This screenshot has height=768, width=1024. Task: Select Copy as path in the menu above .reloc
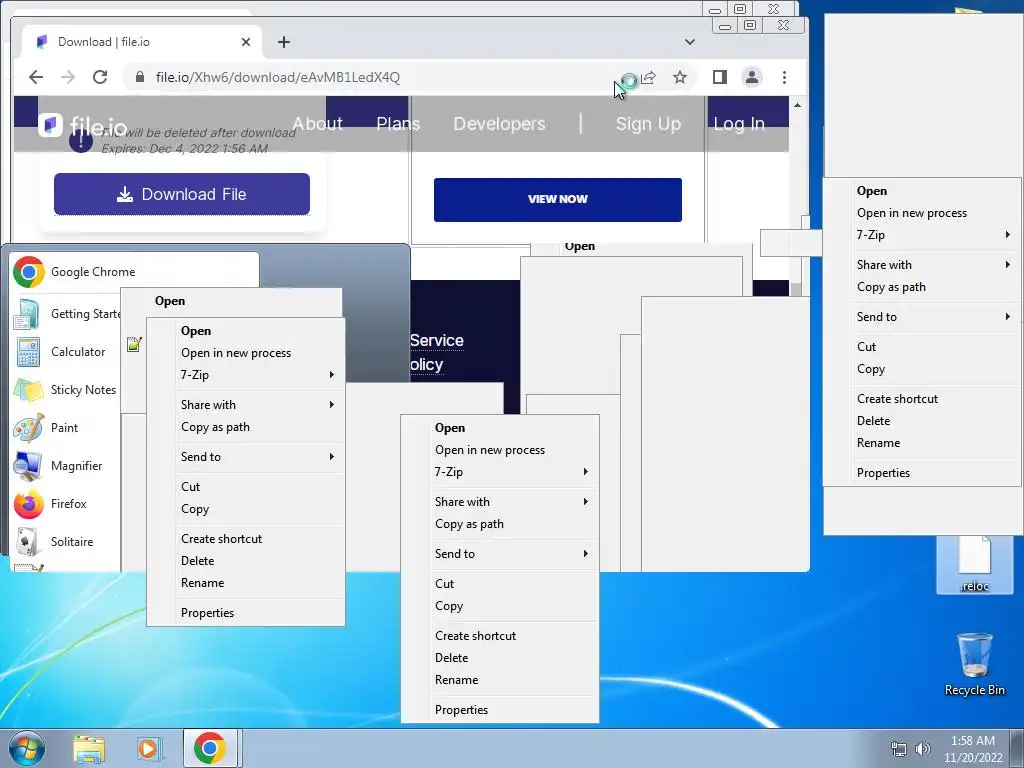coord(922,287)
